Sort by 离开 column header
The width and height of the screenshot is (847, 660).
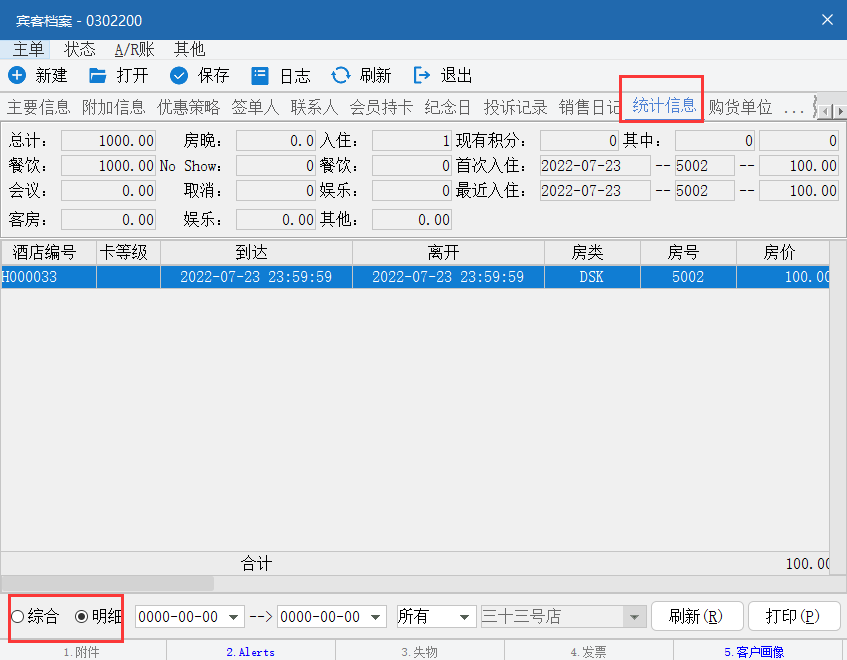[x=448, y=252]
